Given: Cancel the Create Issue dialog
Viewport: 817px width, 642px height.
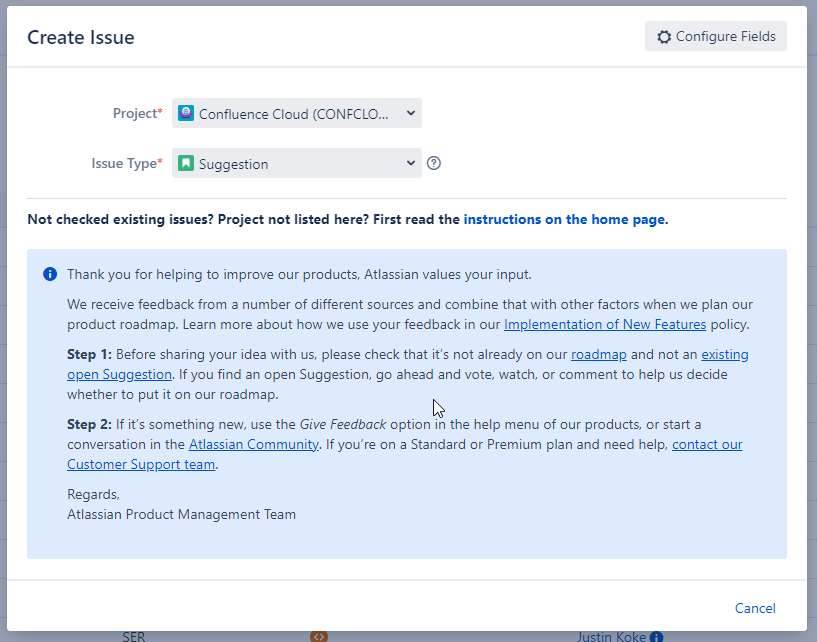Looking at the screenshot, I should 755,608.
